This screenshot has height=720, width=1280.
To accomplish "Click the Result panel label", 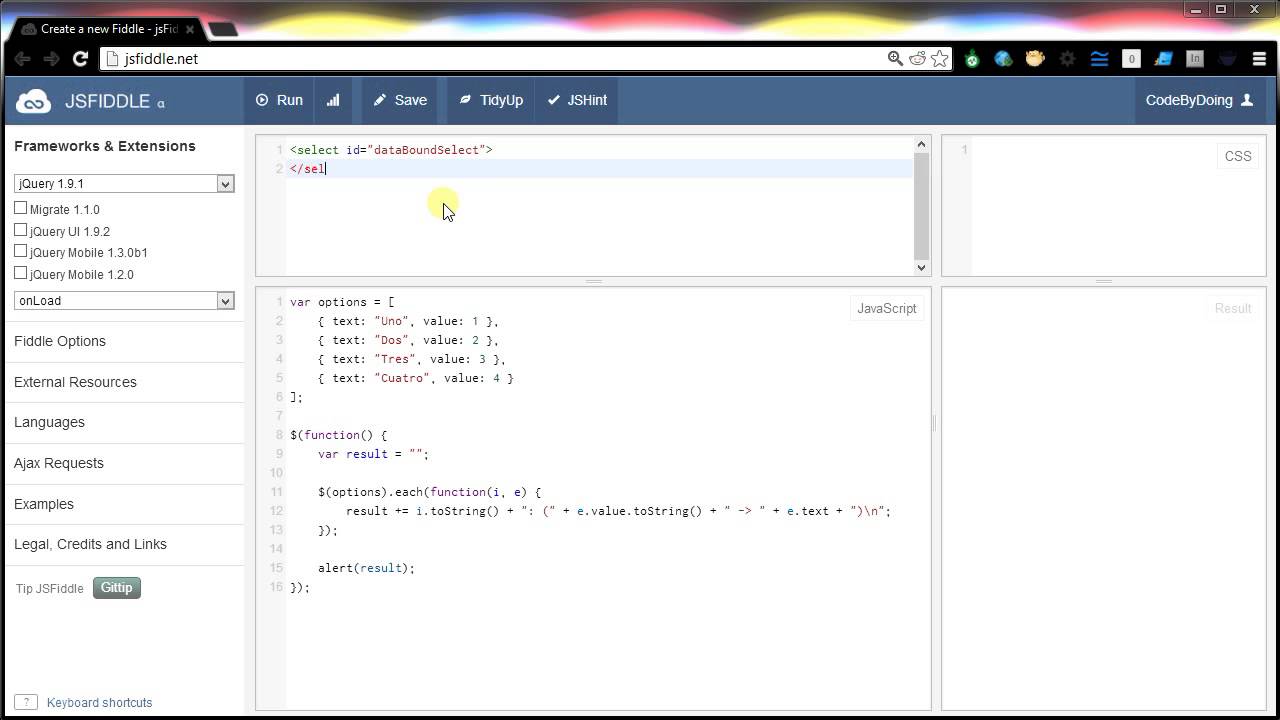I will pyautogui.click(x=1232, y=308).
